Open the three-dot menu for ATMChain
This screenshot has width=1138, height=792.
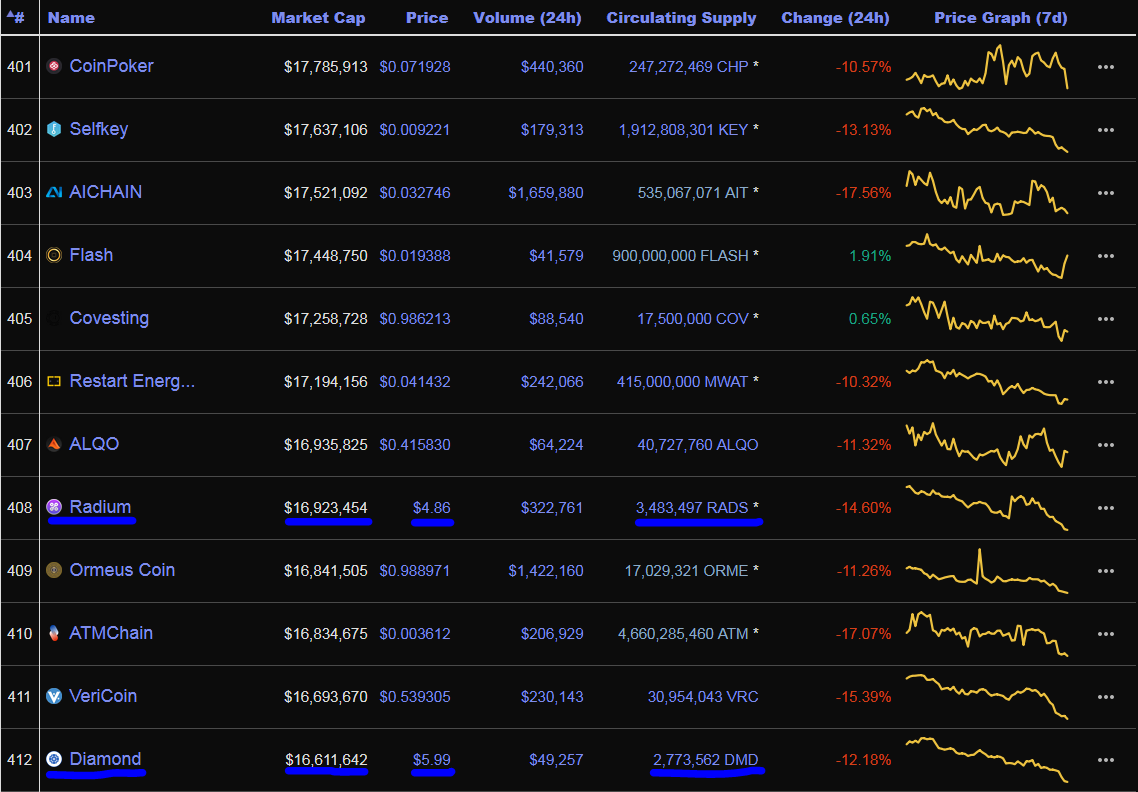1106,634
